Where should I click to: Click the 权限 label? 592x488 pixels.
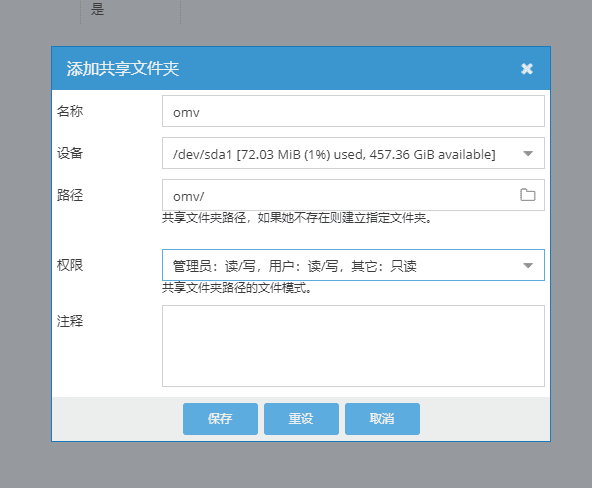coord(70,265)
